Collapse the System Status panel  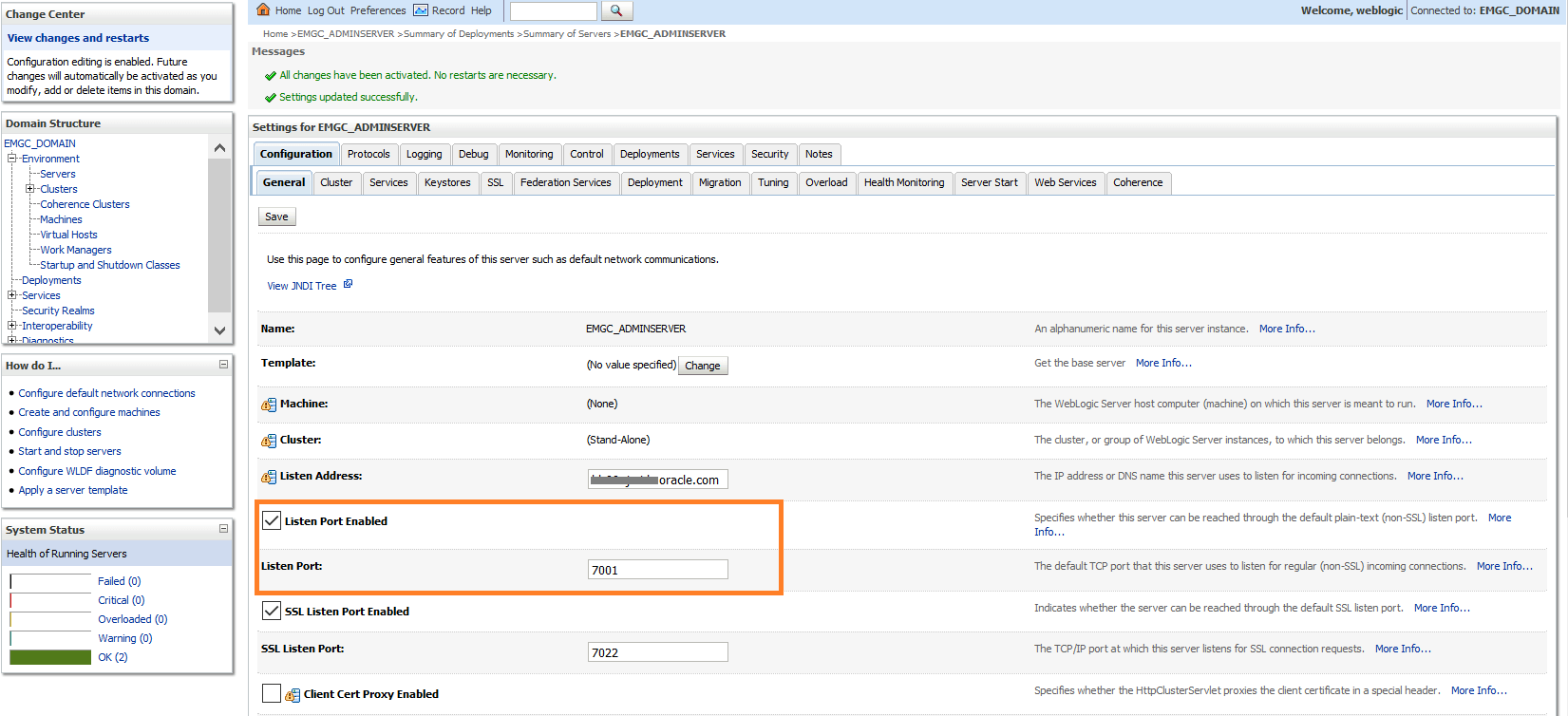pos(223,529)
